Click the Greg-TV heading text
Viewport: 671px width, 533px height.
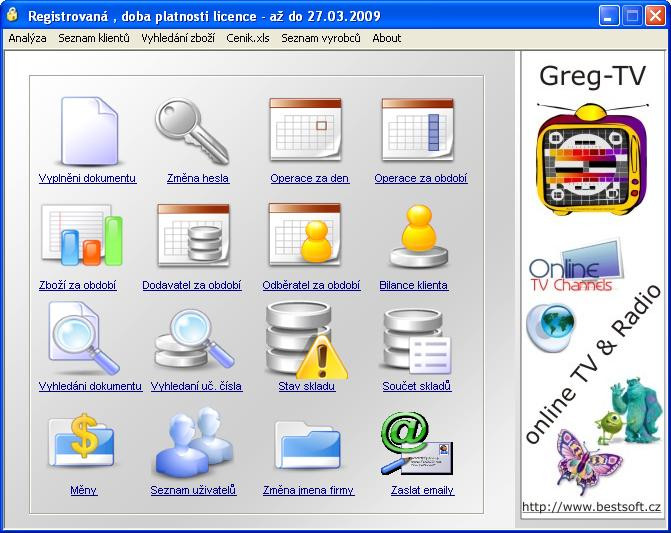(592, 76)
